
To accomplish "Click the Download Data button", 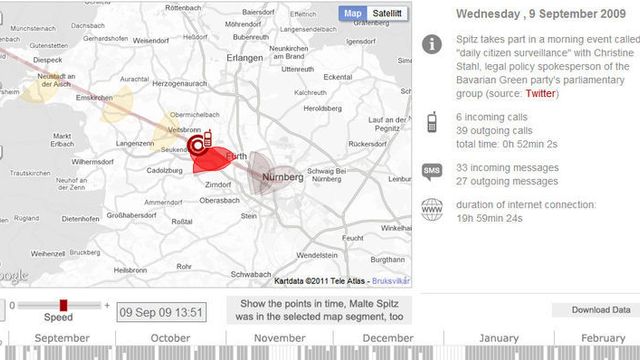I will point(601,310).
